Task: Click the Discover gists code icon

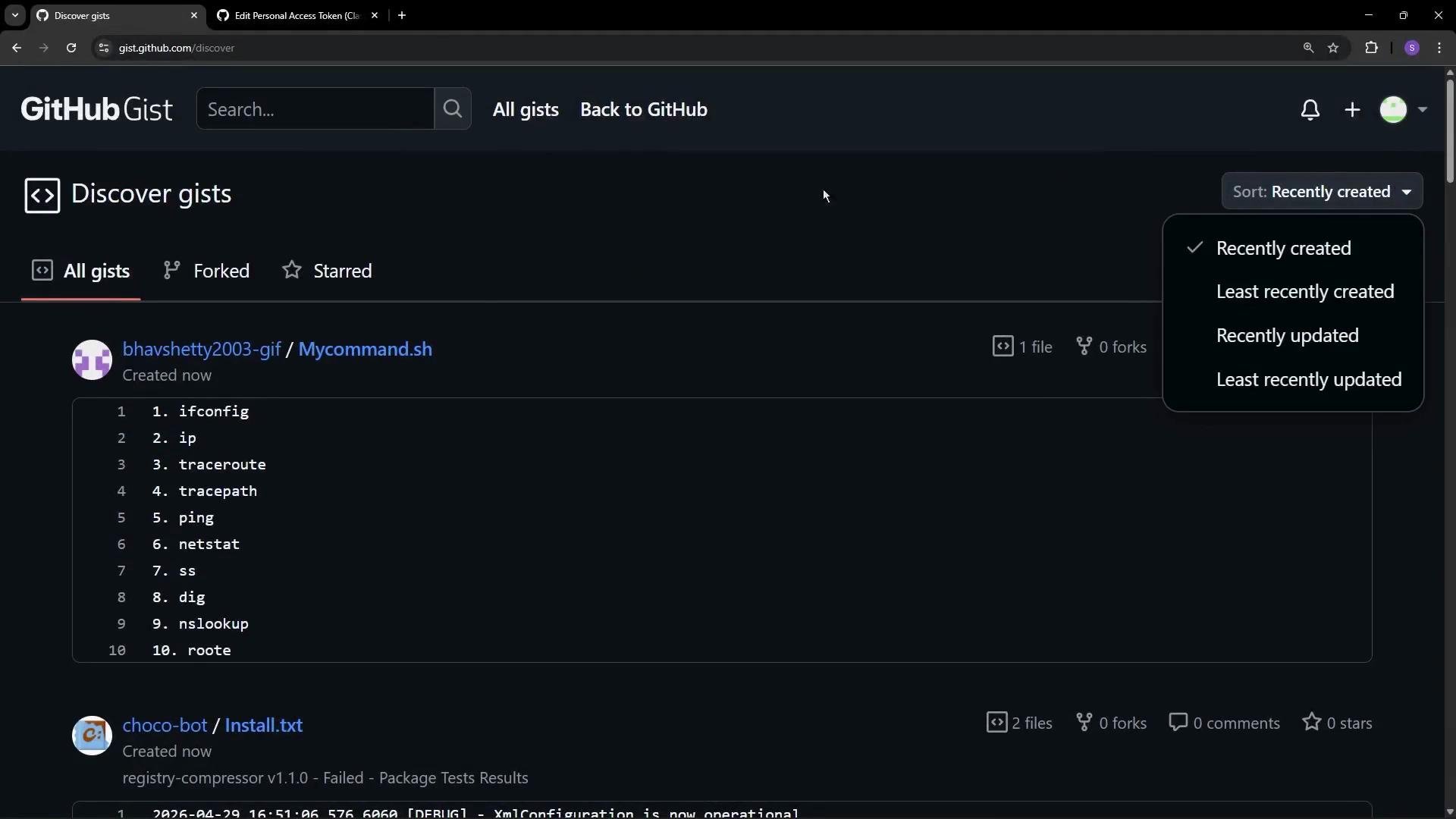Action: (42, 195)
